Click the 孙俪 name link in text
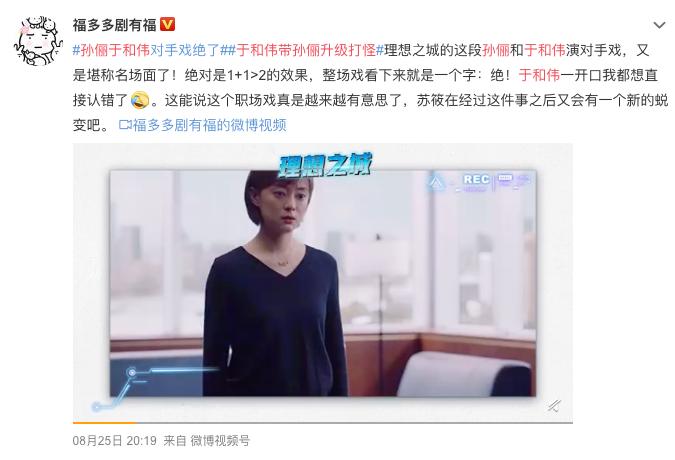 click(x=496, y=50)
